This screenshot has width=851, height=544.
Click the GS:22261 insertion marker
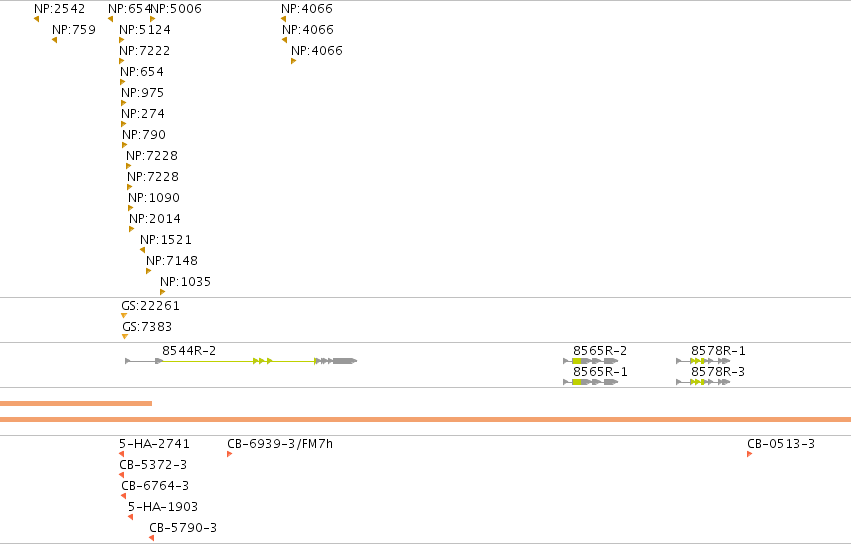[x=124, y=315]
